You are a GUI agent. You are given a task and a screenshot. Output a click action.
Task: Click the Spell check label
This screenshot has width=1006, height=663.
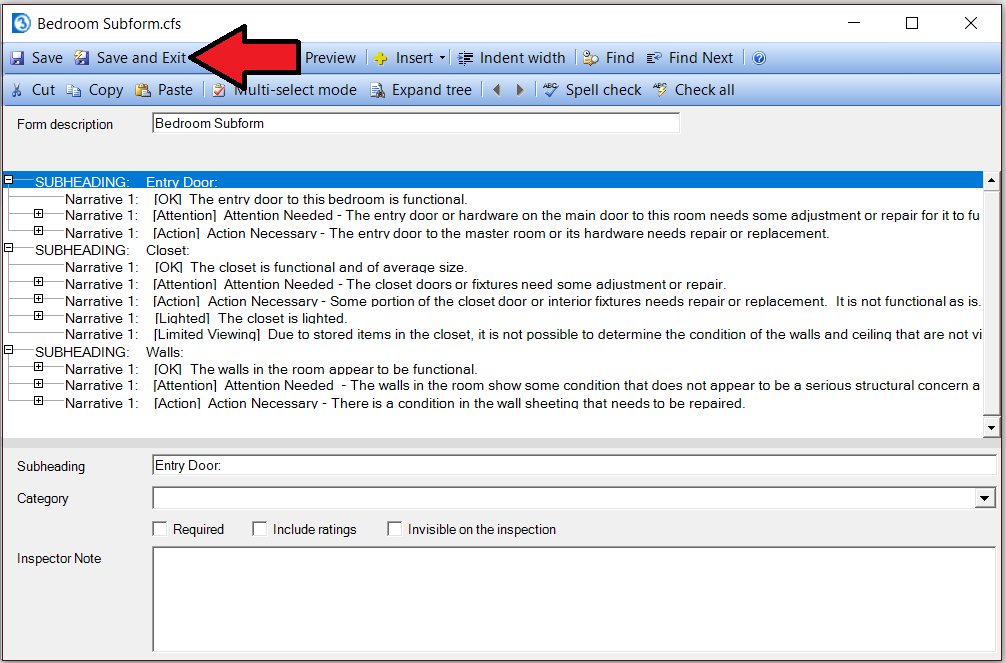(x=603, y=90)
